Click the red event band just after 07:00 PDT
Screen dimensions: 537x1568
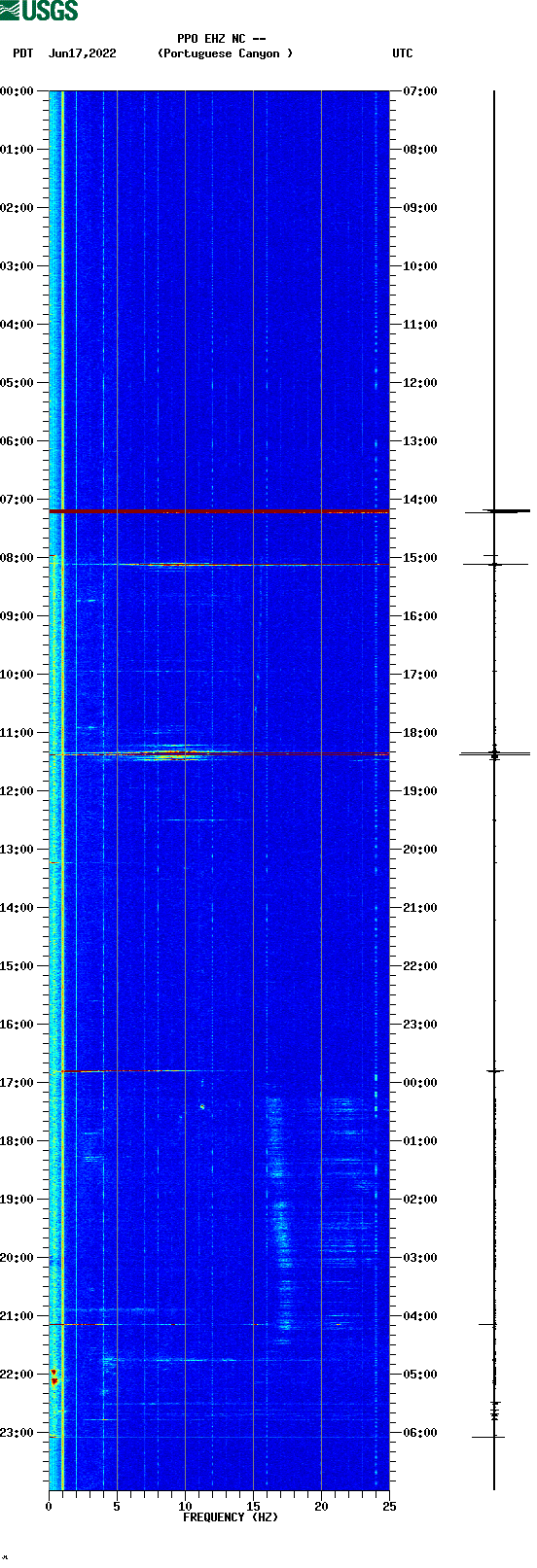tap(219, 511)
